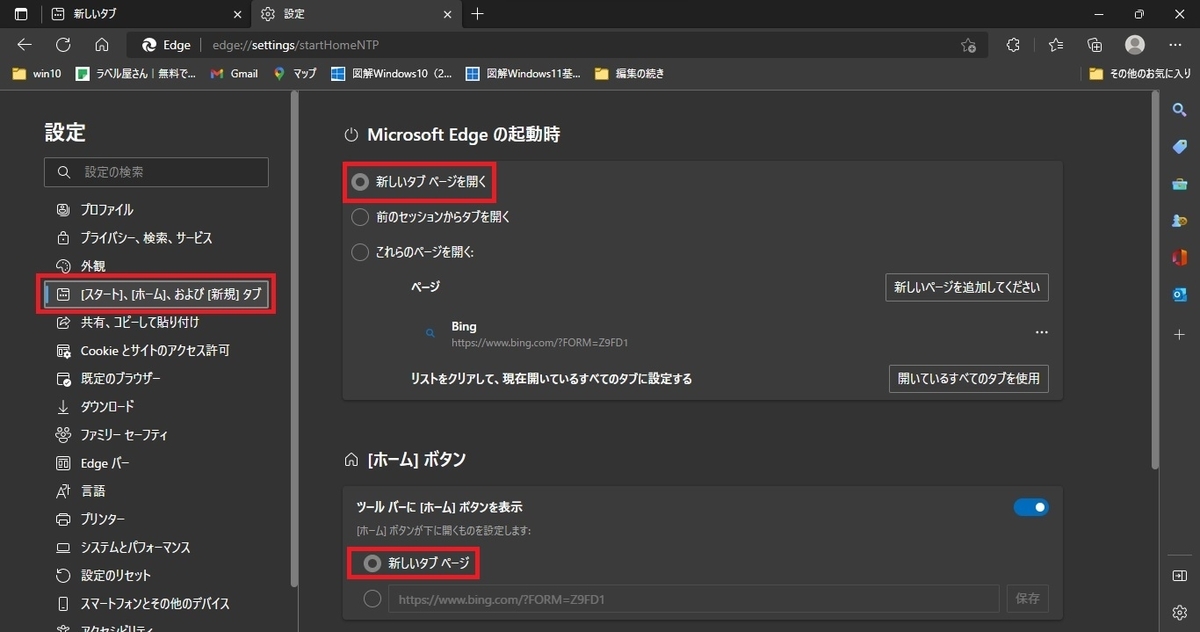
Task: Open the sidebar Outlook icon
Action: pyautogui.click(x=1179, y=295)
